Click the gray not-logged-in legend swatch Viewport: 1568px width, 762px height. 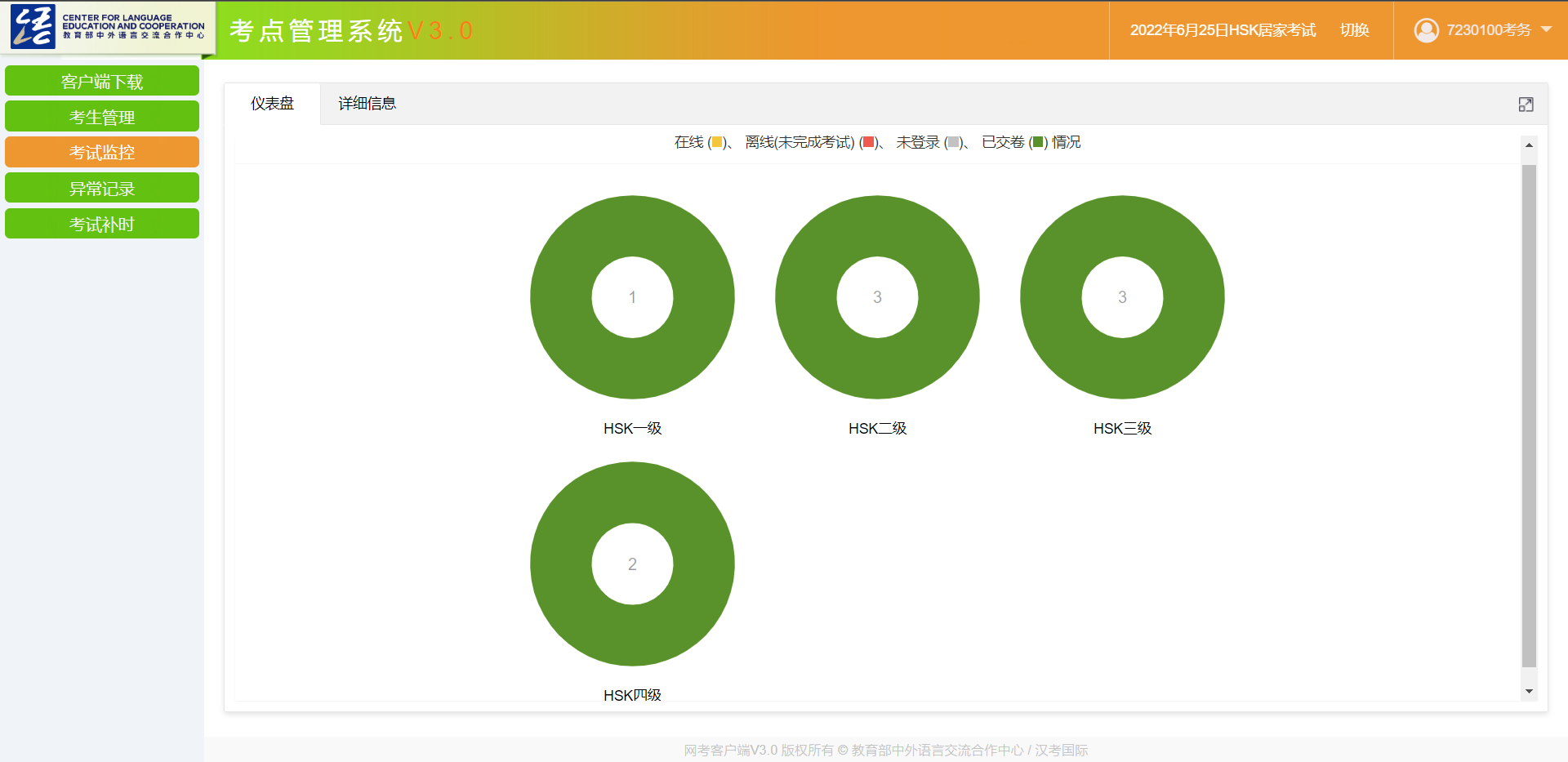click(x=953, y=143)
